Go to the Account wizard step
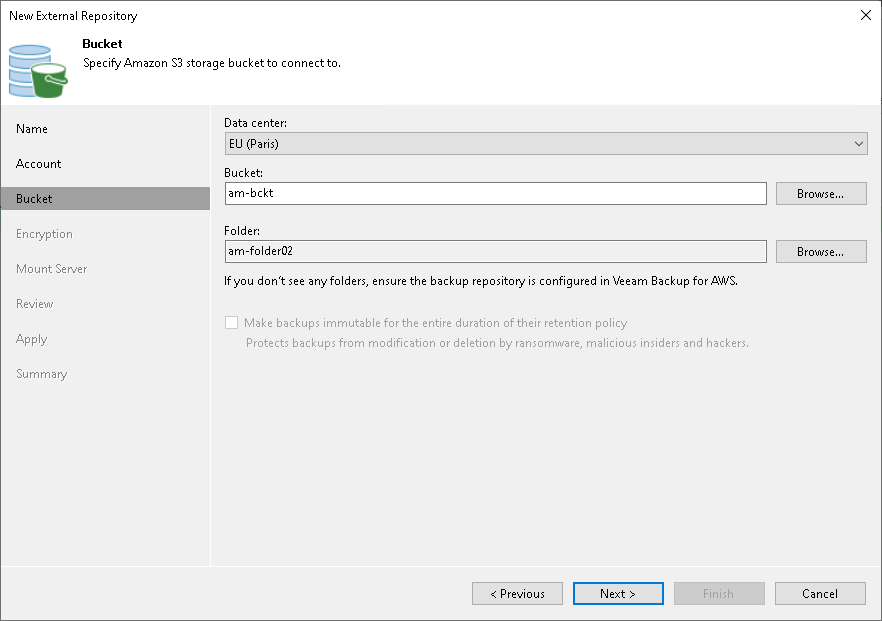This screenshot has width=882, height=621. pos(38,164)
